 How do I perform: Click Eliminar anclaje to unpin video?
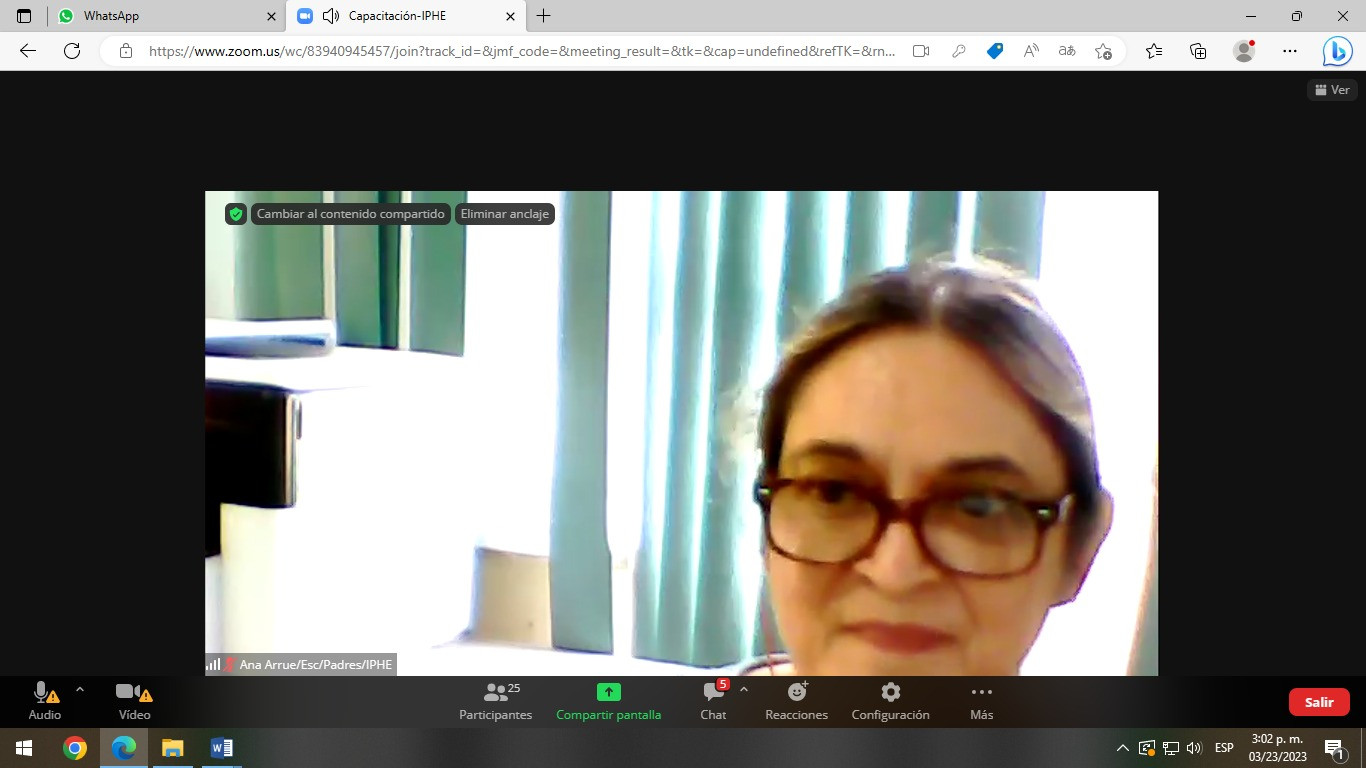[504, 214]
